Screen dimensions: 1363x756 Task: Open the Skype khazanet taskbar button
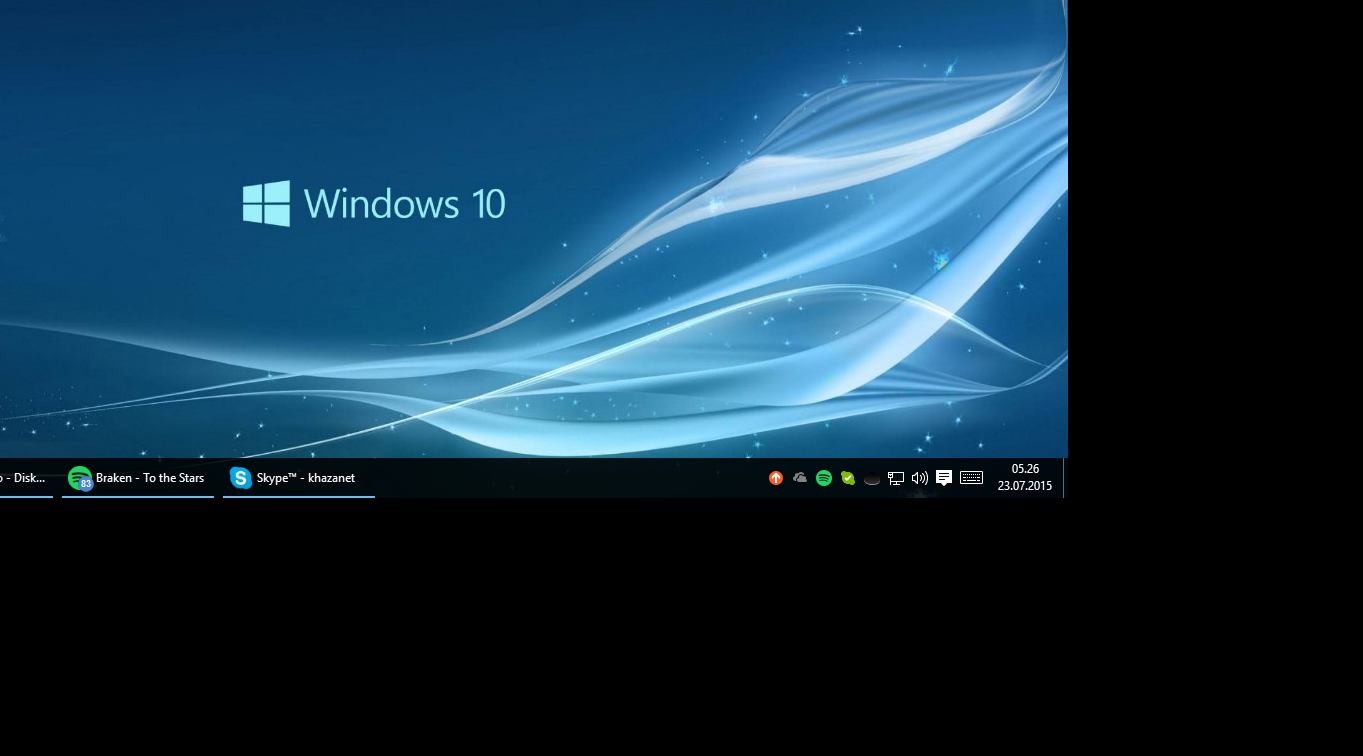(299, 478)
